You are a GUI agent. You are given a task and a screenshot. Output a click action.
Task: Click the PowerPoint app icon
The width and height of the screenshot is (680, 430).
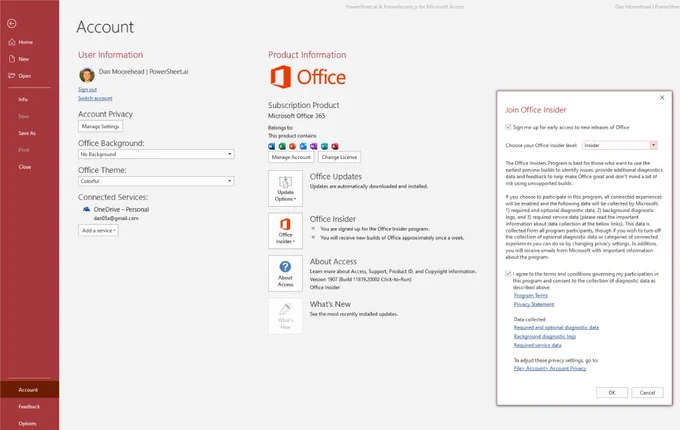(x=292, y=147)
